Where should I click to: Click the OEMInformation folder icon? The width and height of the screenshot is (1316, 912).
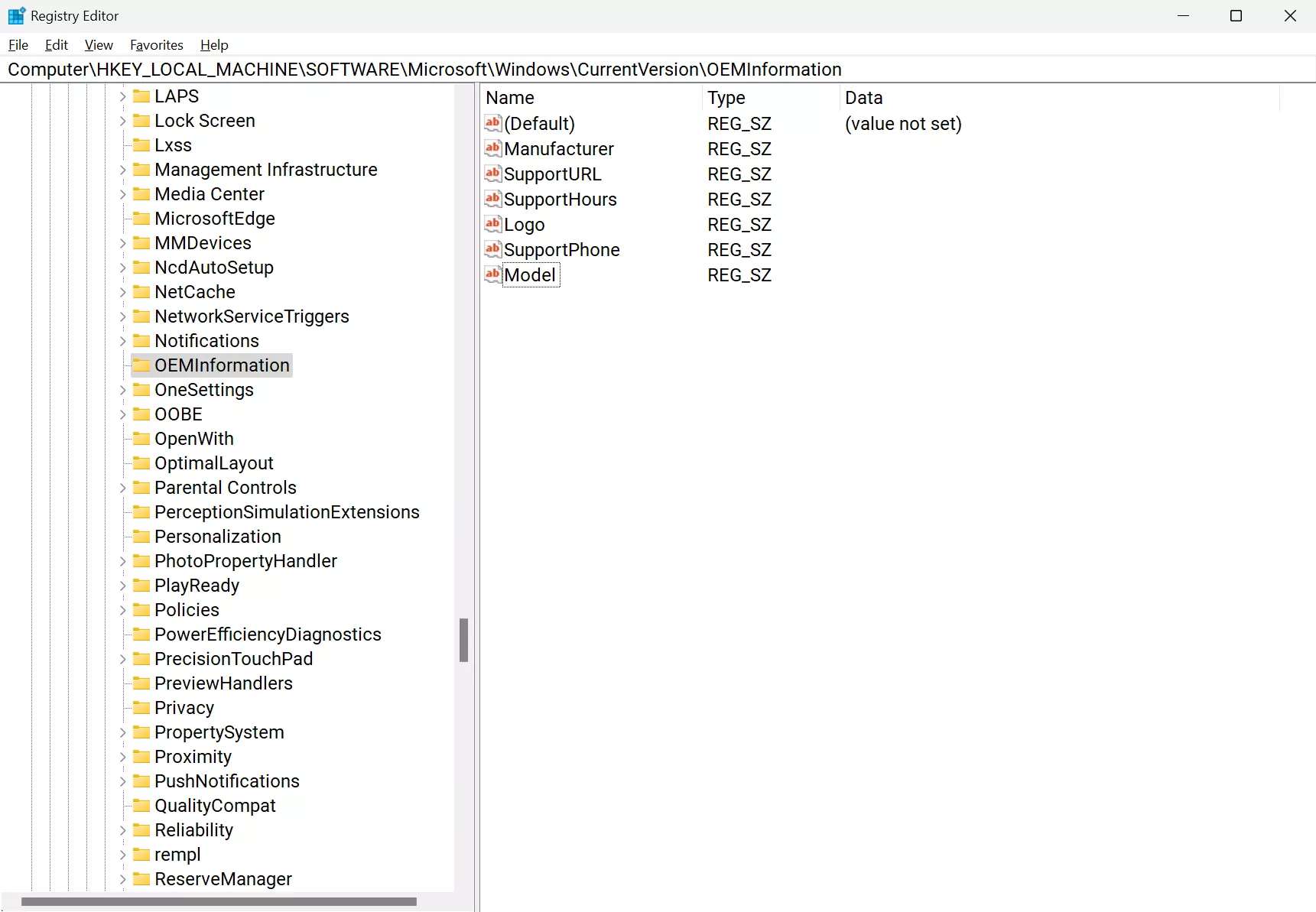click(x=141, y=365)
